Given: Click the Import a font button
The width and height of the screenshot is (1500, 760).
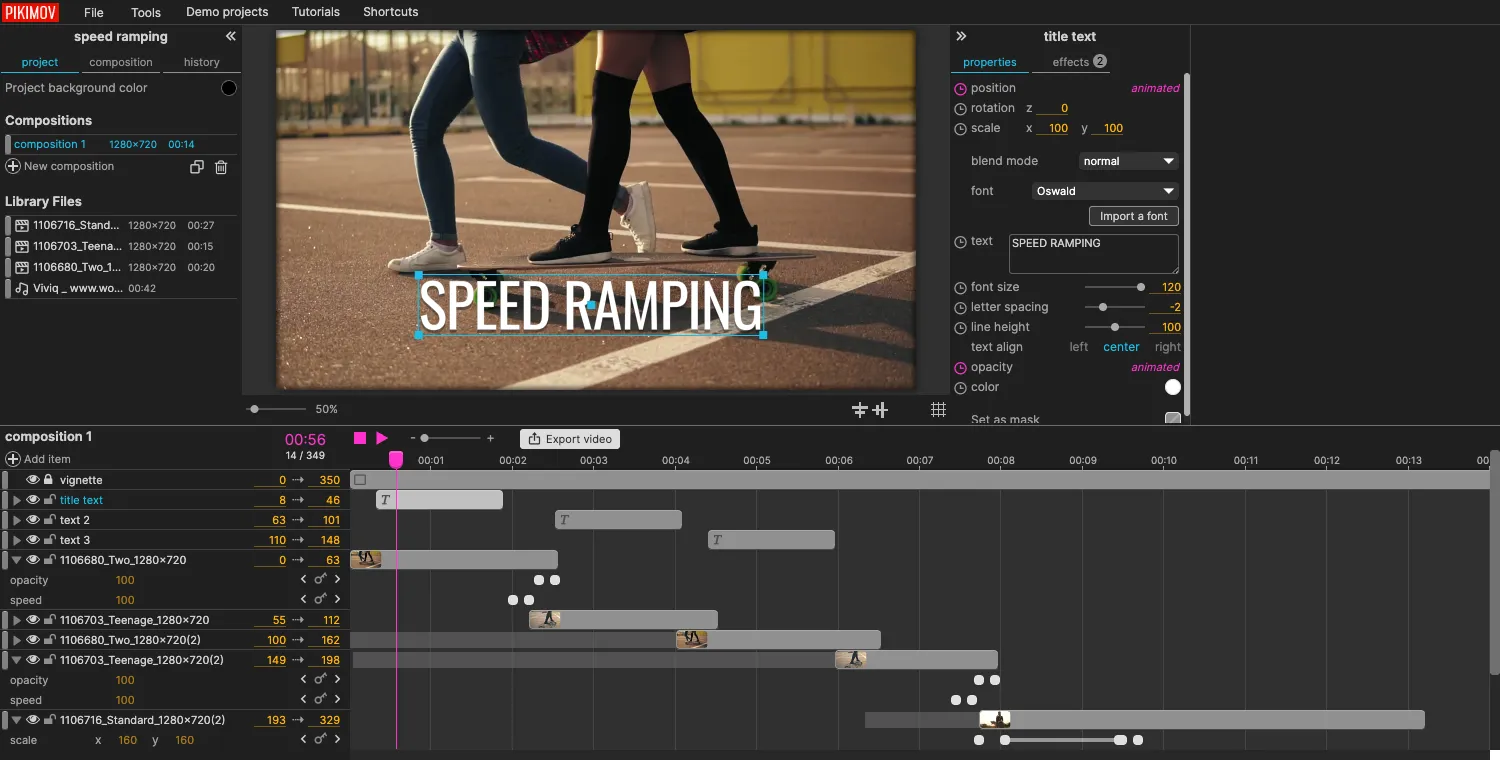Looking at the screenshot, I should (x=1133, y=215).
